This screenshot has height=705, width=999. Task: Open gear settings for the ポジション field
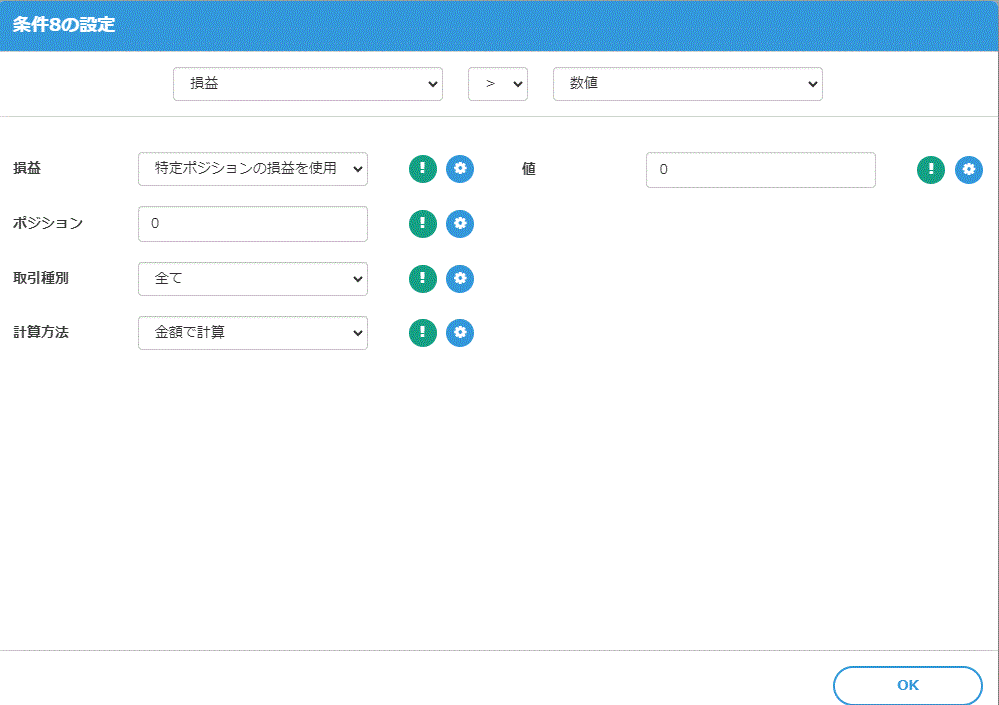click(x=460, y=224)
